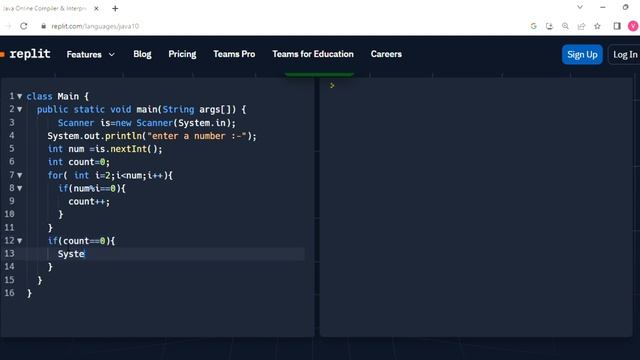Open a new browser tab
The height and width of the screenshot is (360, 640).
[x=115, y=8]
